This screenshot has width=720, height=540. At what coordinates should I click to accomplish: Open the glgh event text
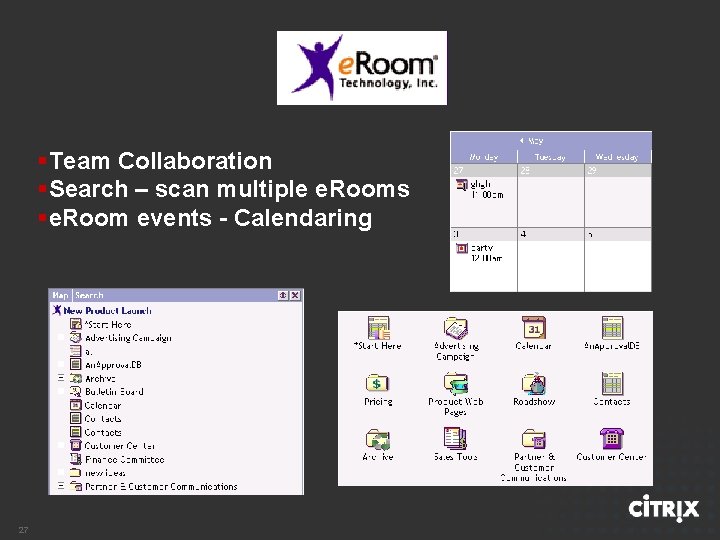pos(487,190)
